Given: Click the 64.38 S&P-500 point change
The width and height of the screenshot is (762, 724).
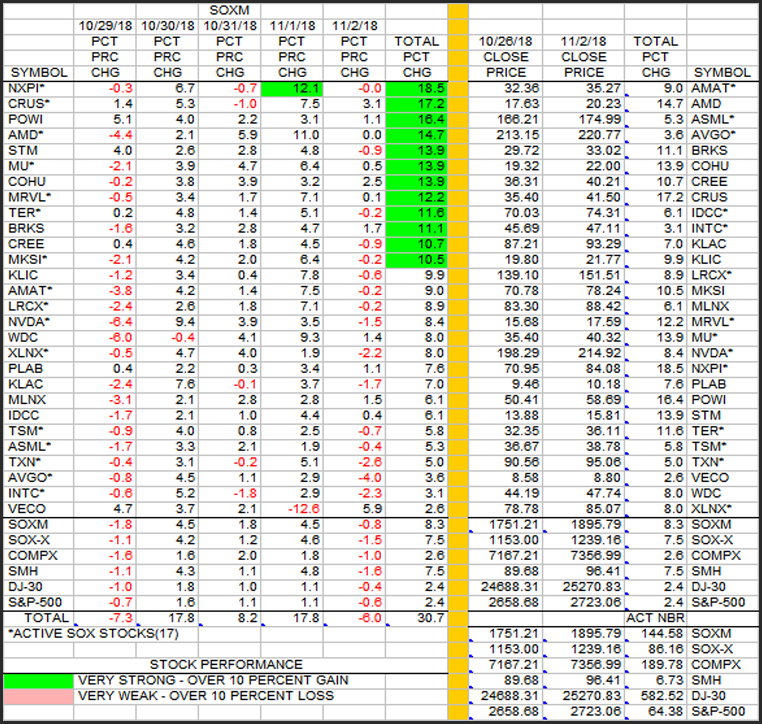Looking at the screenshot, I should click(x=665, y=711).
